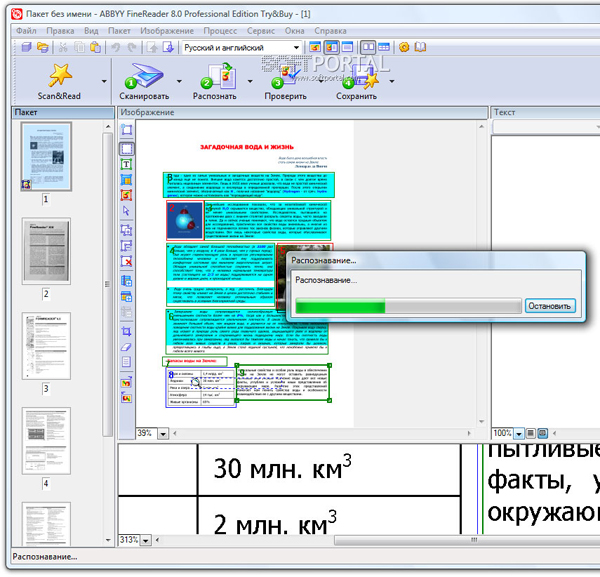Image resolution: width=600 pixels, height=577 pixels.
Task: Start scanning with the Сканировать button
Action: click(x=144, y=81)
